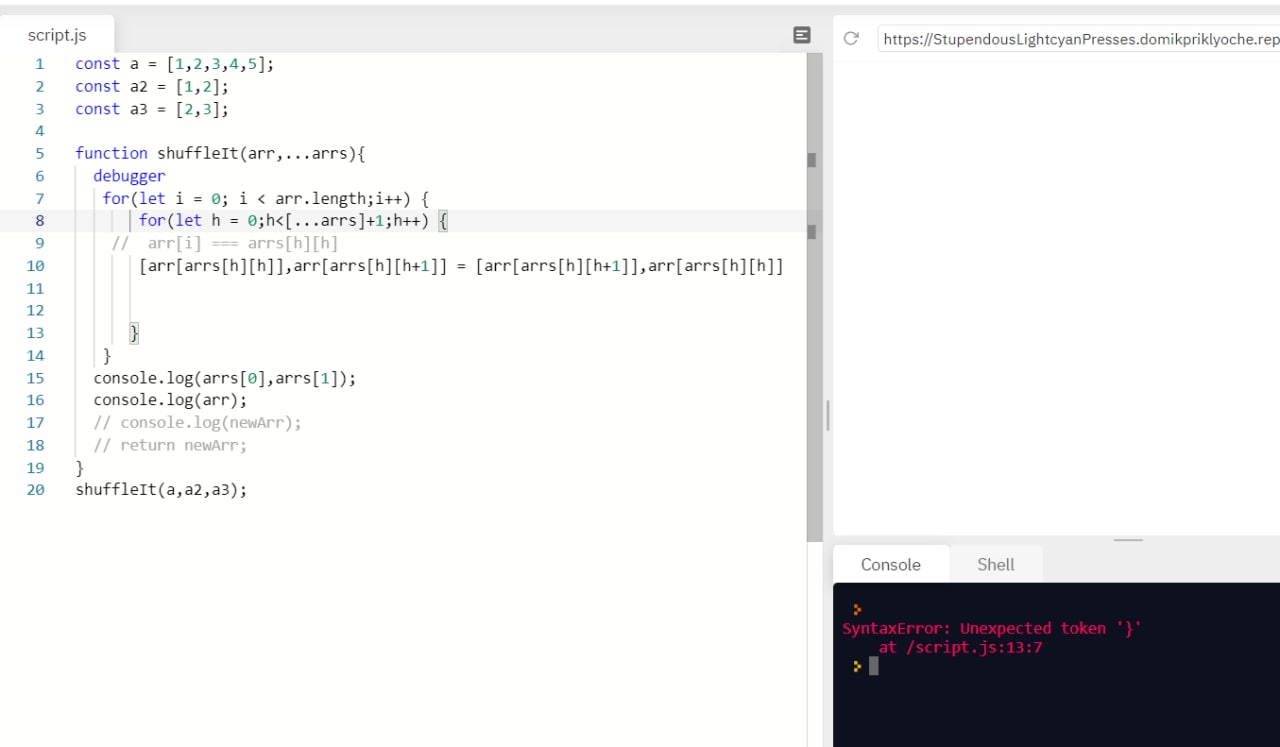Select the script.js file tab

[x=57, y=35]
